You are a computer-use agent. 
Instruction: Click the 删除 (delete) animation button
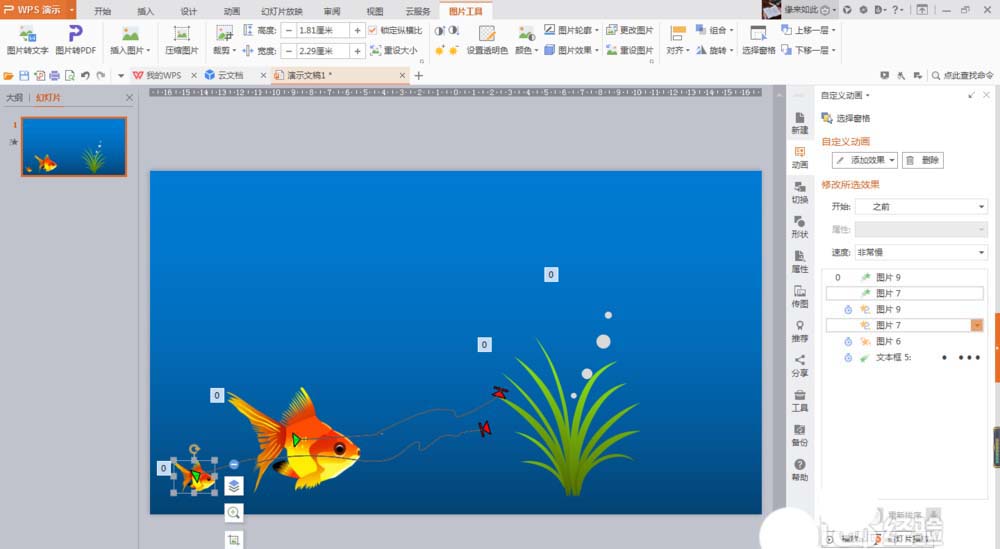tap(922, 160)
